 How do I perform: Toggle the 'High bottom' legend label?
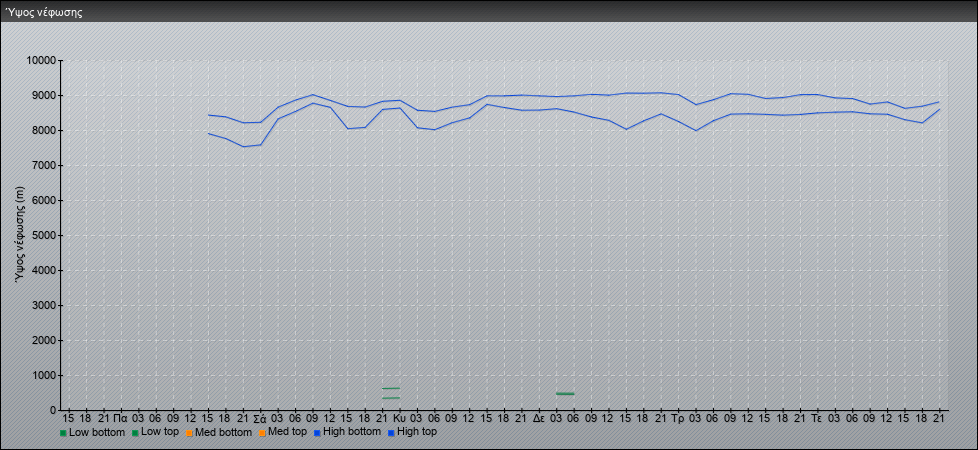(351, 432)
